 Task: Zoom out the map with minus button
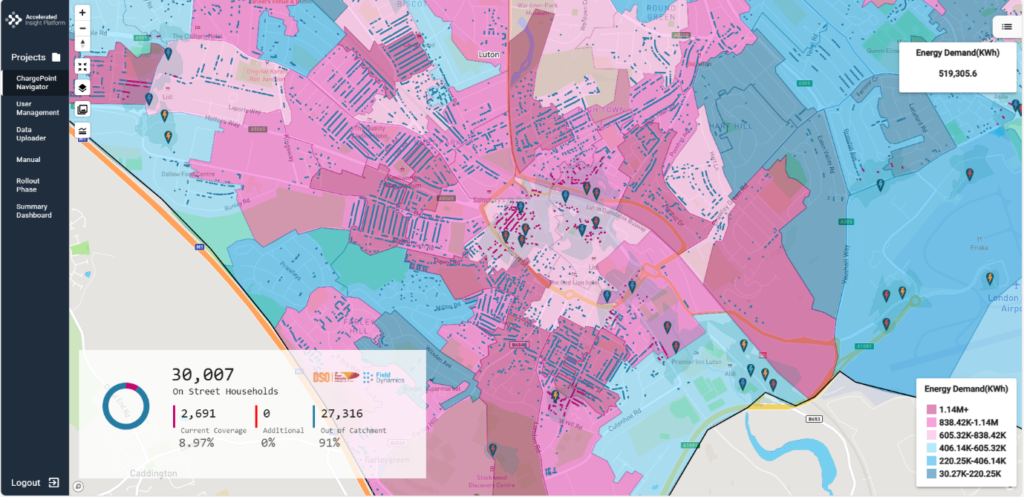83,28
